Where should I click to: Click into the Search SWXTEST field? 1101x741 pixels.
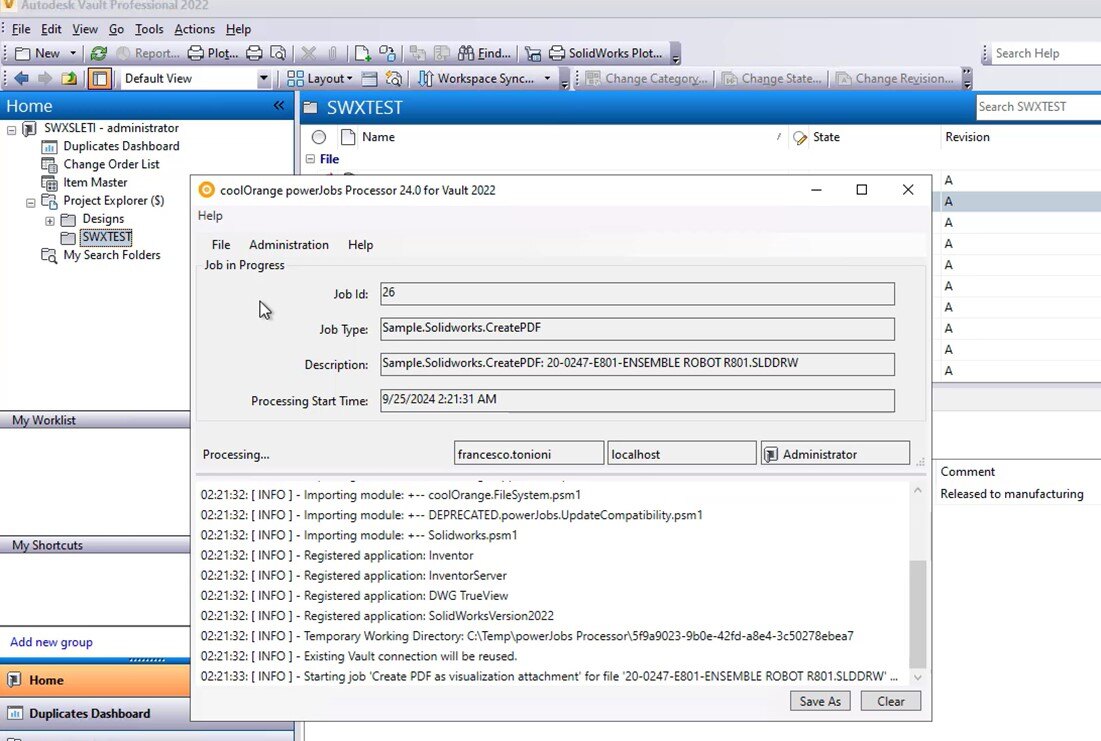(x=1039, y=107)
